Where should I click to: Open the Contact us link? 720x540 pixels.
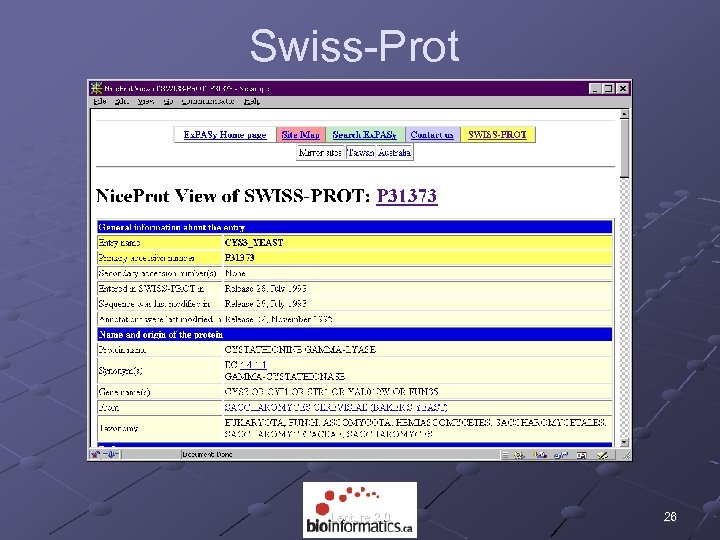tap(432, 135)
